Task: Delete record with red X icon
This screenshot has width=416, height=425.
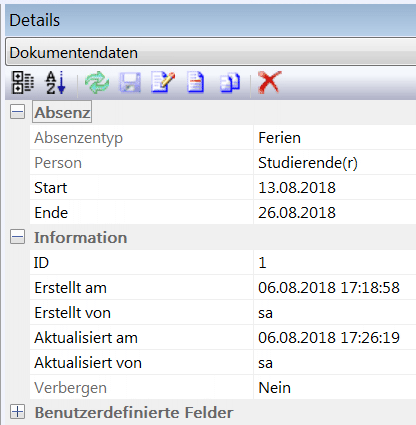Action: [269, 82]
